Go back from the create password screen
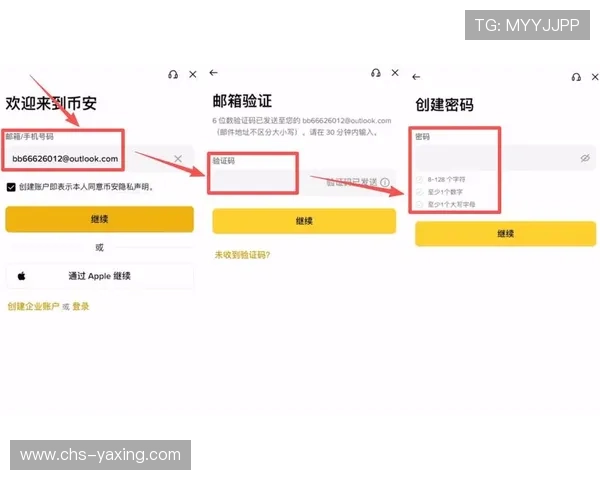The image size is (600, 480). click(x=416, y=77)
